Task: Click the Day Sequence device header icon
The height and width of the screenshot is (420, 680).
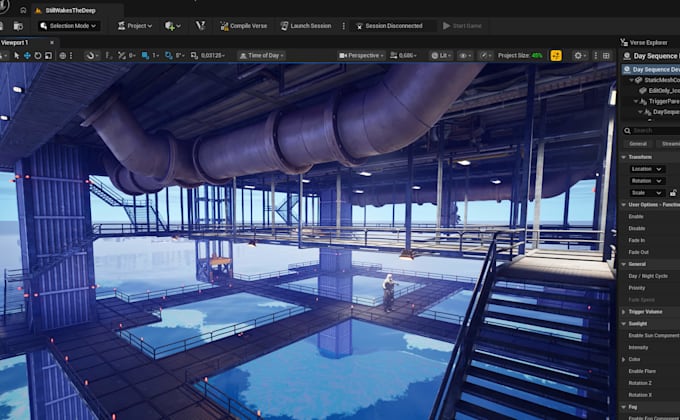Action: [x=626, y=56]
